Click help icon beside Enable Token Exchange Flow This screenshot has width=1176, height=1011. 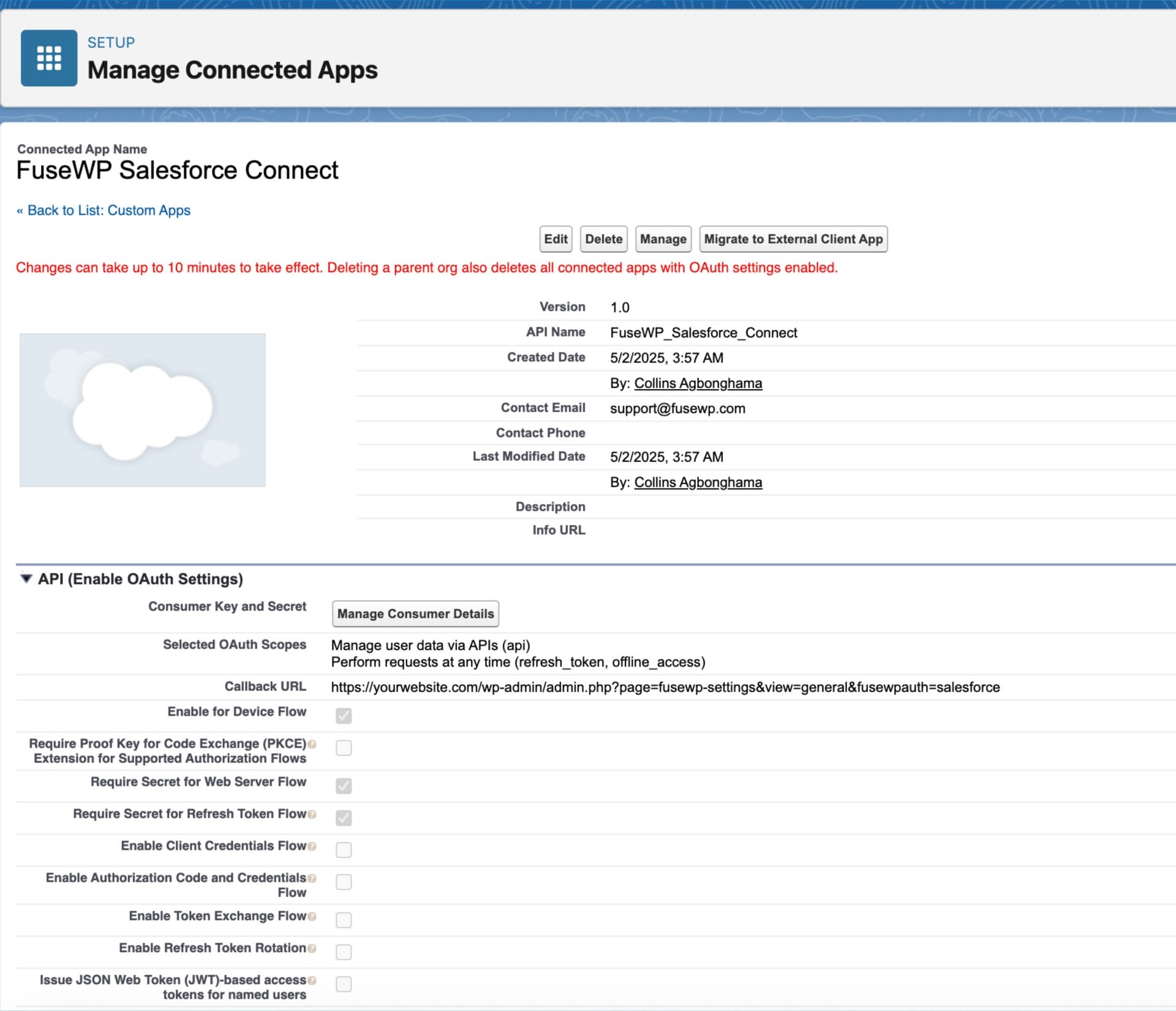point(312,917)
